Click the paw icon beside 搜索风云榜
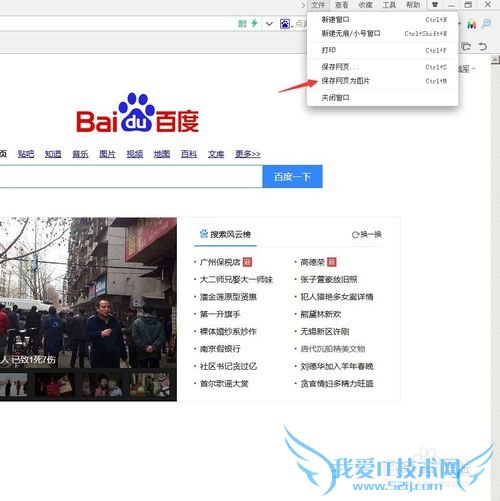The height and width of the screenshot is (501, 500). tap(204, 234)
